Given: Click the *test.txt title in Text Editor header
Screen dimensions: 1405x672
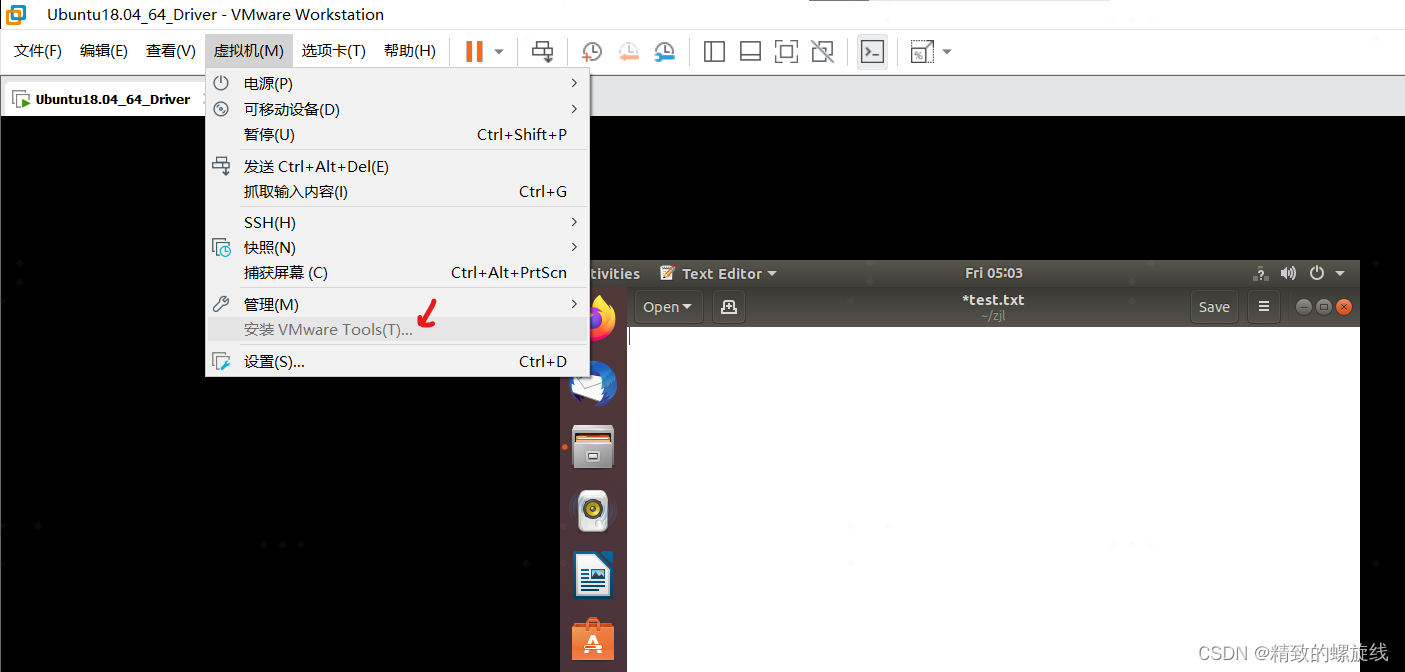Looking at the screenshot, I should click(x=993, y=300).
